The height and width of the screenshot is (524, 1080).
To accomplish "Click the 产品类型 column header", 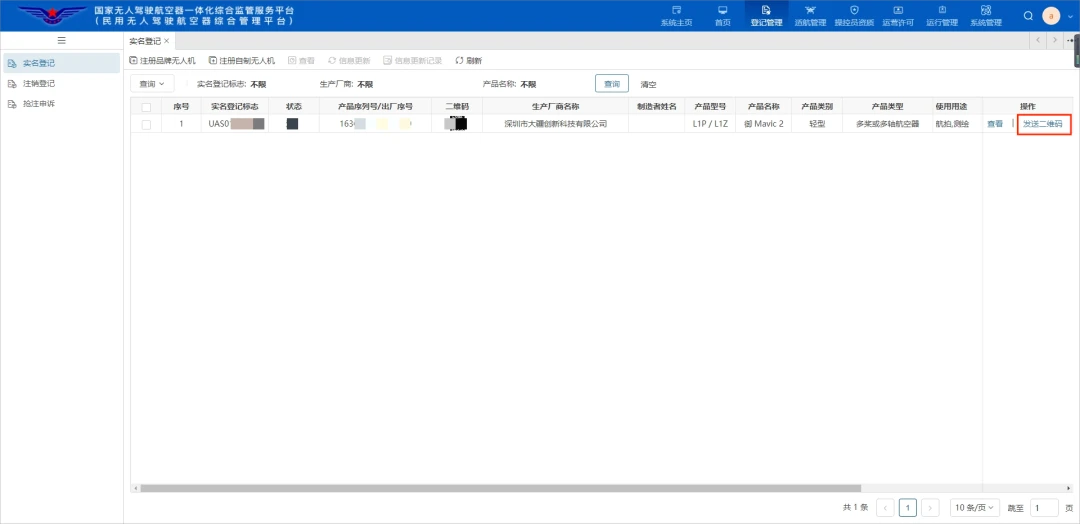I will point(887,107).
